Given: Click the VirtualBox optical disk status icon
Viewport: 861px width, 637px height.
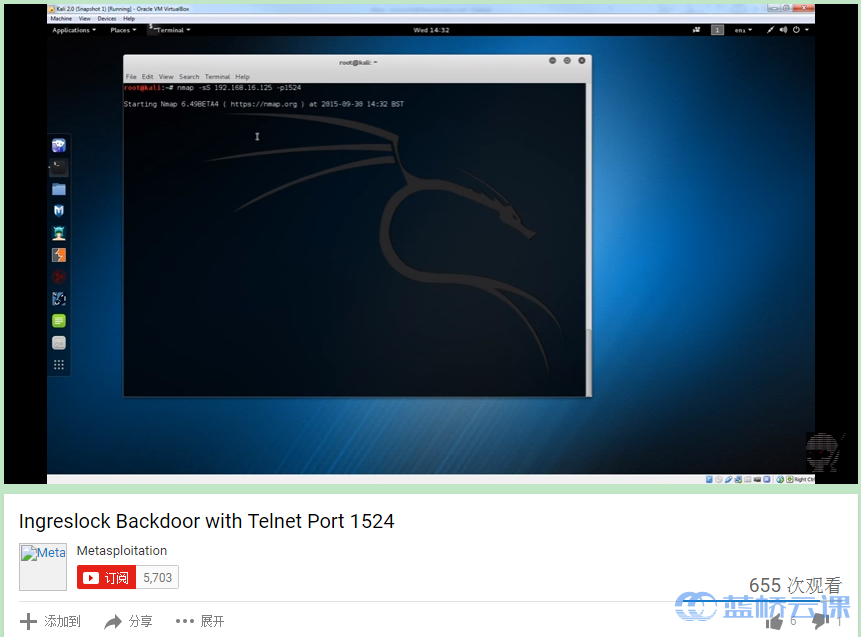Looking at the screenshot, I should pos(718,479).
